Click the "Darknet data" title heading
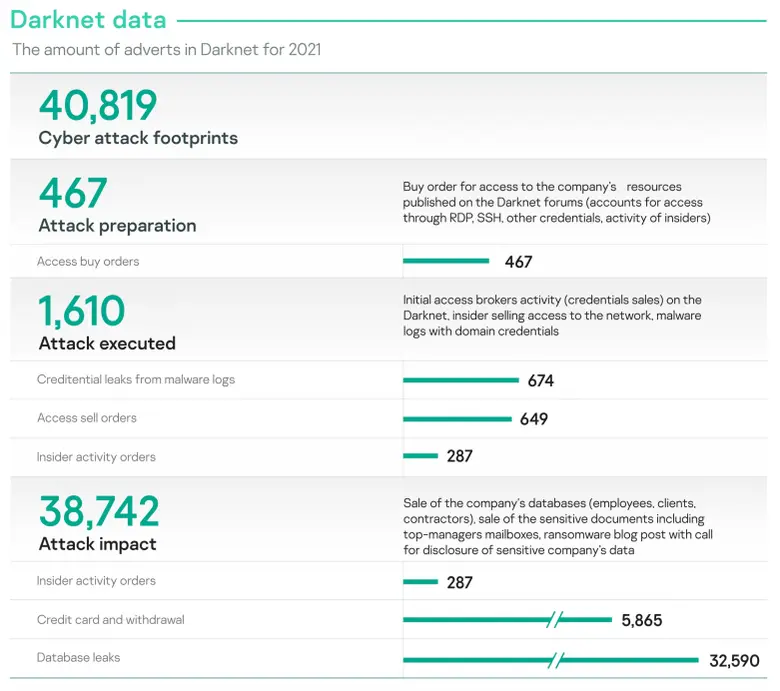780x691 pixels. [x=88, y=19]
